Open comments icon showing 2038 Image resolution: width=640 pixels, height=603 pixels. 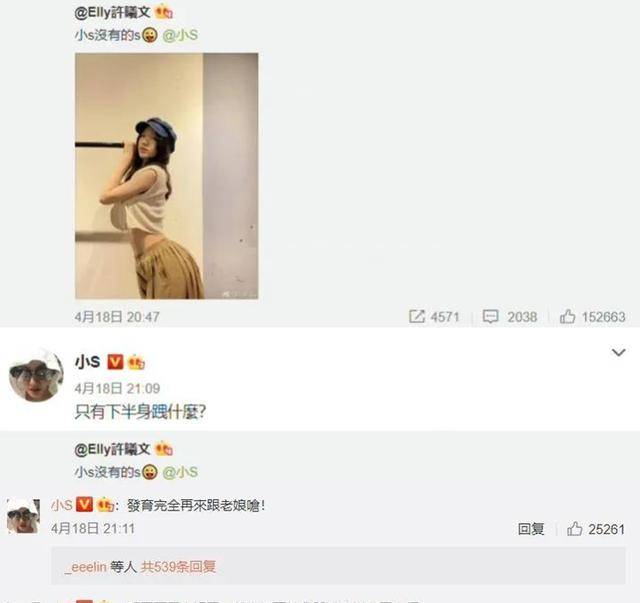point(490,316)
